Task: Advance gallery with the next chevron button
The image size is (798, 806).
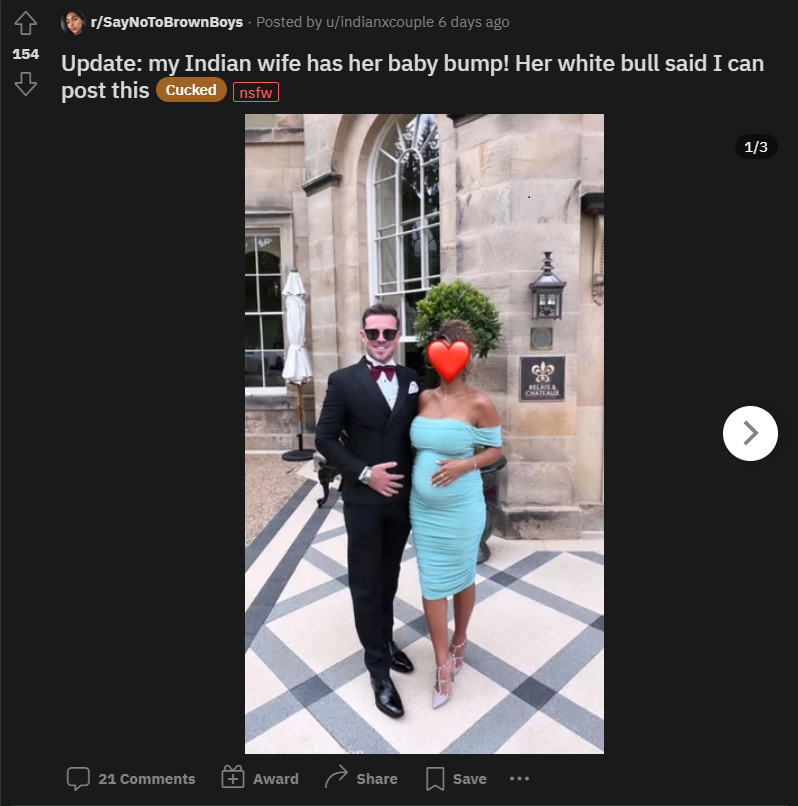Action: pyautogui.click(x=750, y=433)
